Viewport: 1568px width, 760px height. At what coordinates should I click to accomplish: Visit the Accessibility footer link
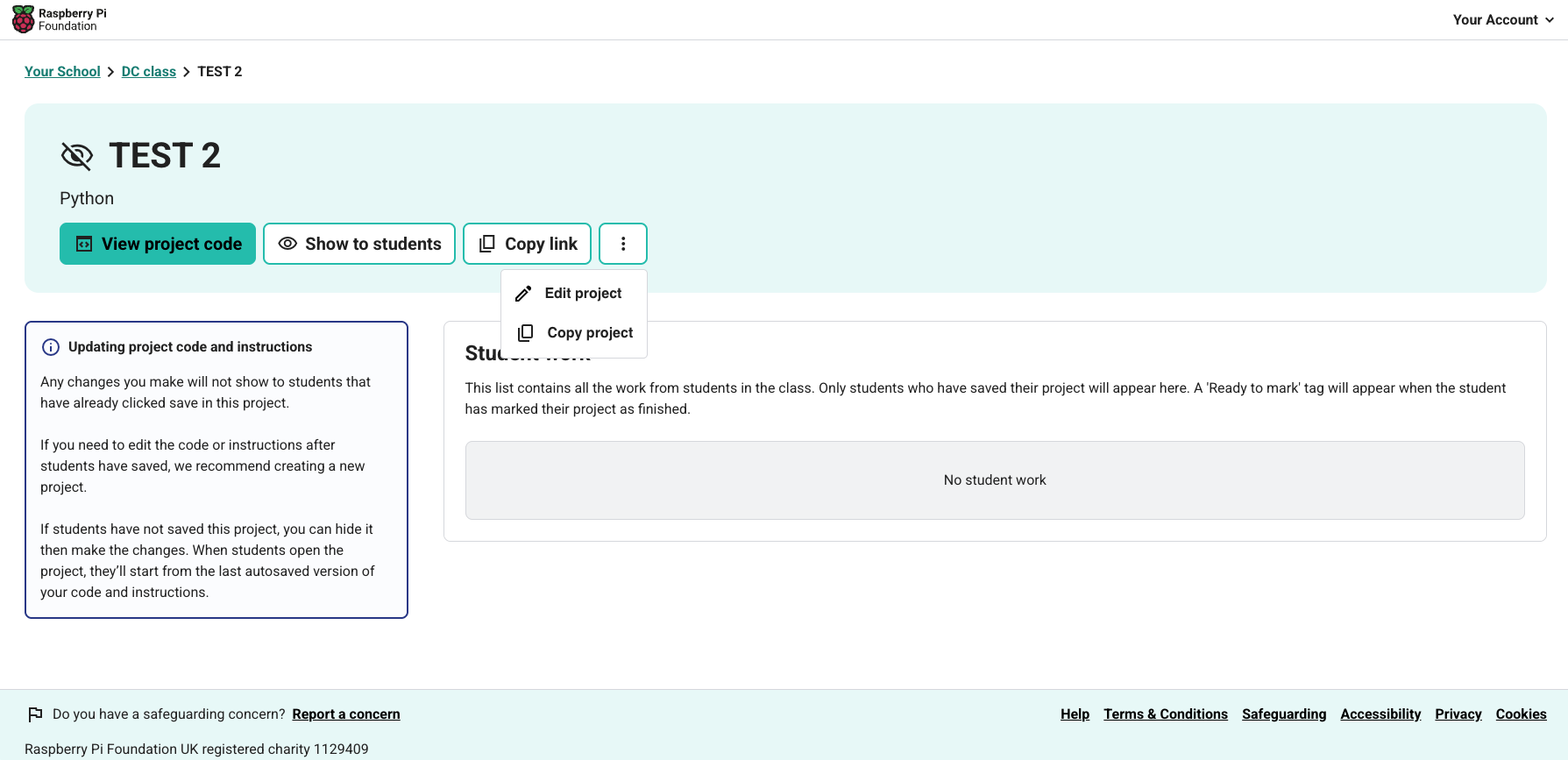coord(1380,714)
